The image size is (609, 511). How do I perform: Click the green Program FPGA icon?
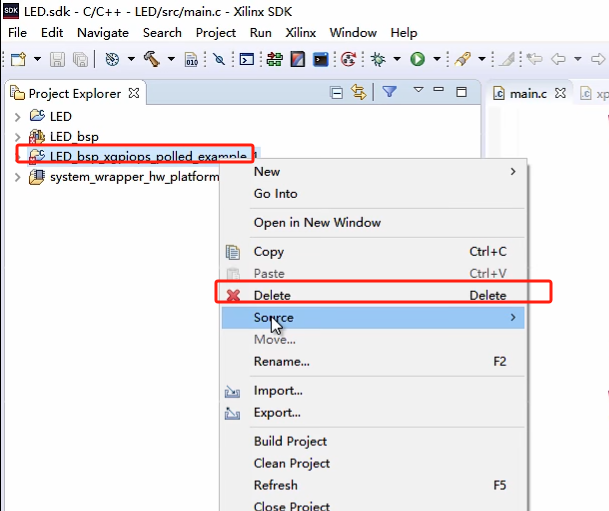[x=275, y=59]
